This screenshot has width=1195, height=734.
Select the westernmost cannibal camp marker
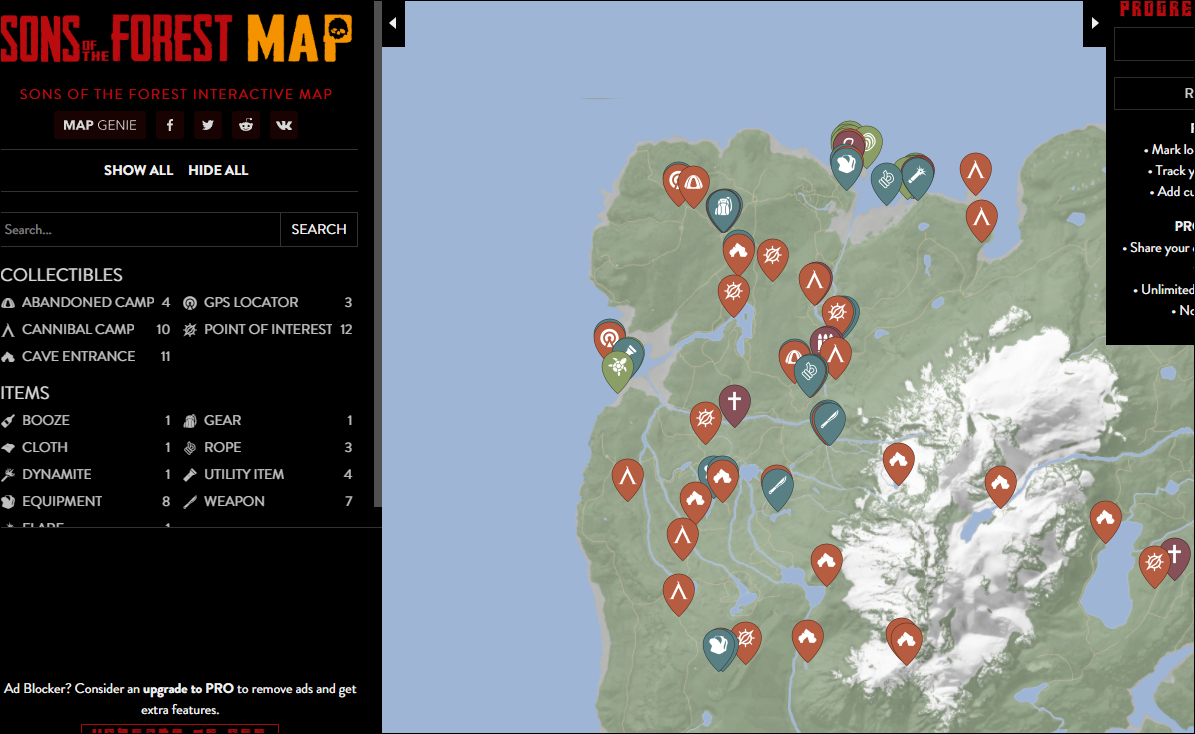[x=627, y=478]
